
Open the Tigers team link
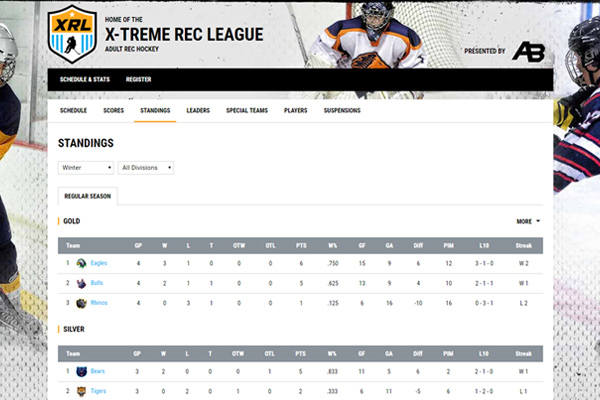[x=98, y=391]
